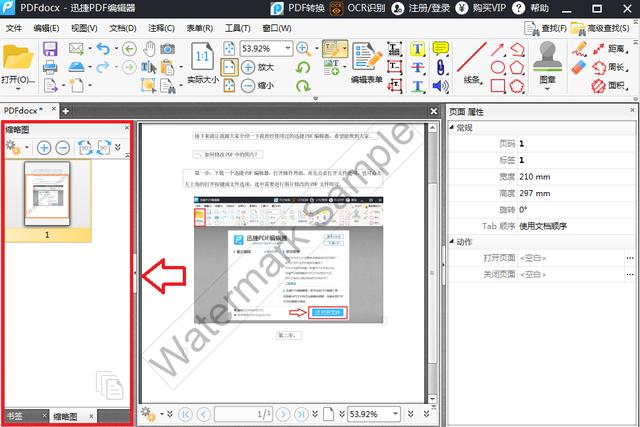The image size is (640, 427).
Task: Open 高级查找(S) advanced search
Action: [x=600, y=28]
